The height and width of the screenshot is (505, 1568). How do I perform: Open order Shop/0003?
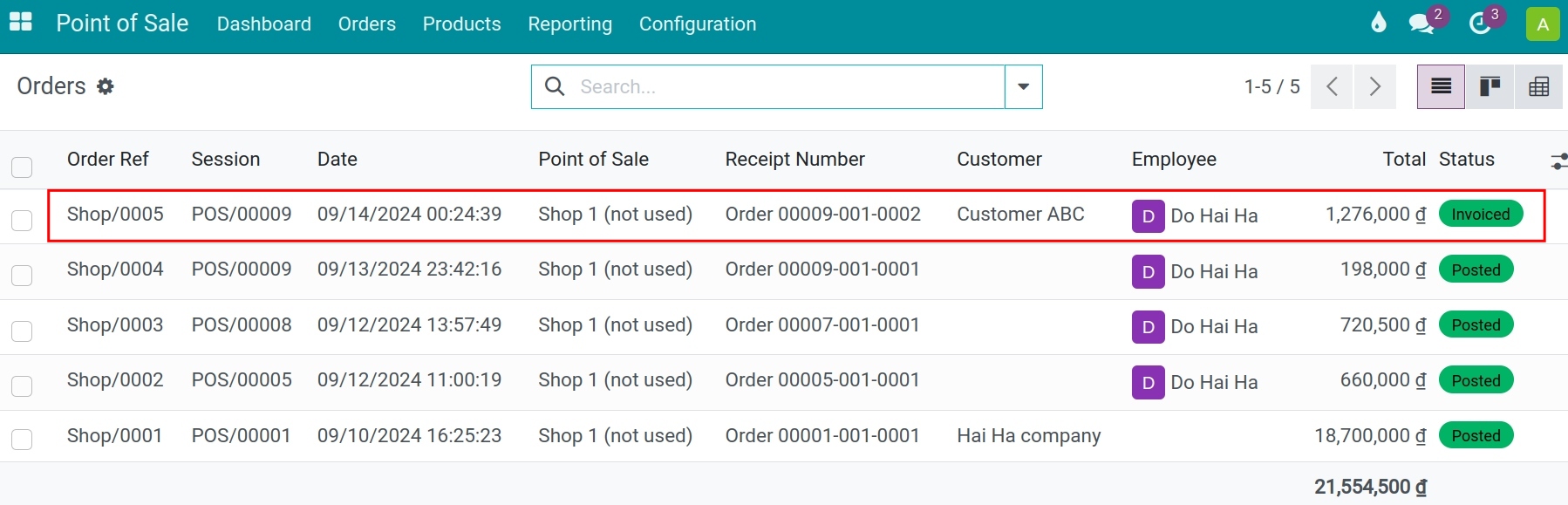point(115,325)
